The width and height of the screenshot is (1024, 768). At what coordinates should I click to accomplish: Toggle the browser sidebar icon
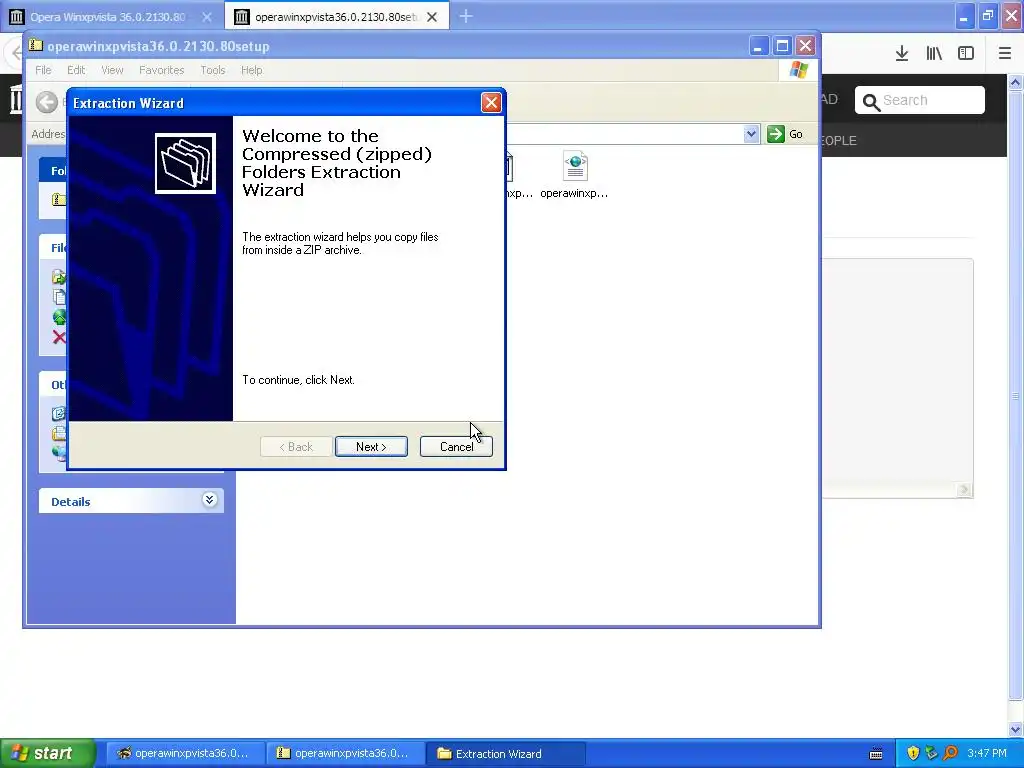tap(966, 54)
